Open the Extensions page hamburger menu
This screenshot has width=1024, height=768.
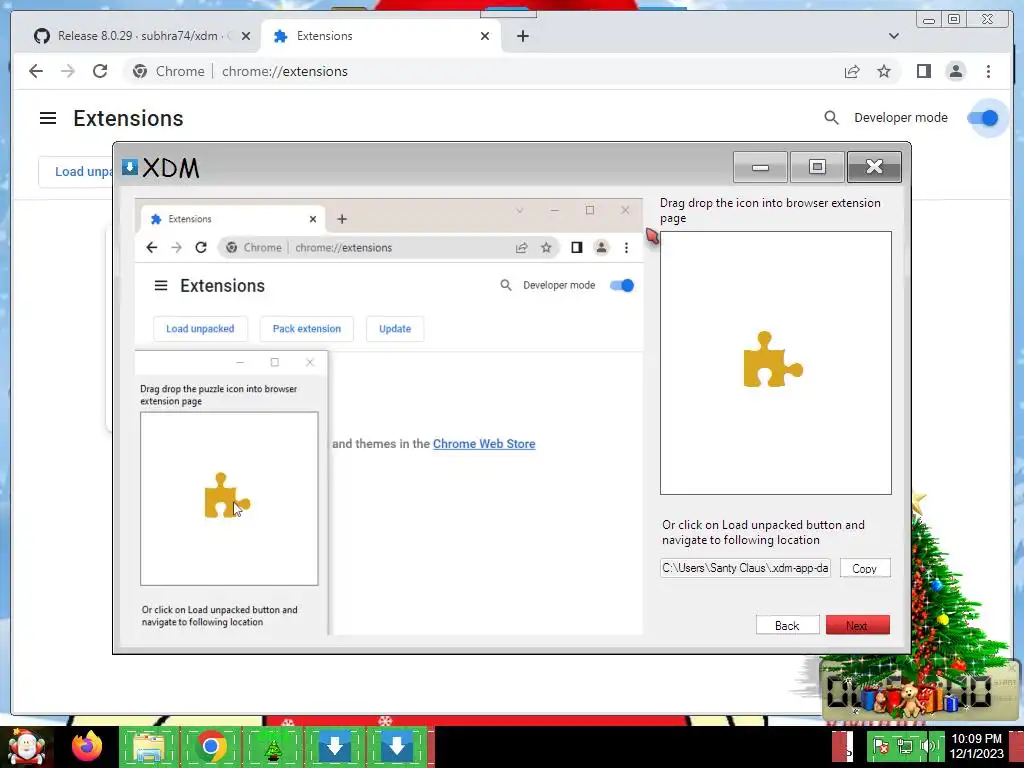pyautogui.click(x=48, y=118)
